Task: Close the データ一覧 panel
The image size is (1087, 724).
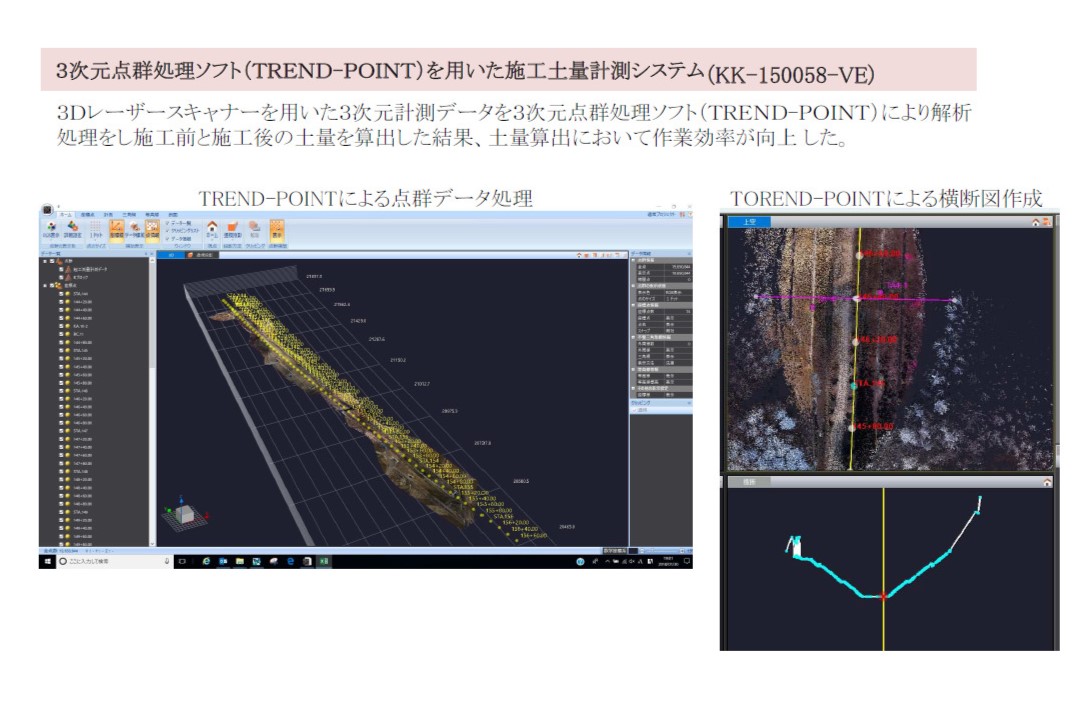Action: 150,254
